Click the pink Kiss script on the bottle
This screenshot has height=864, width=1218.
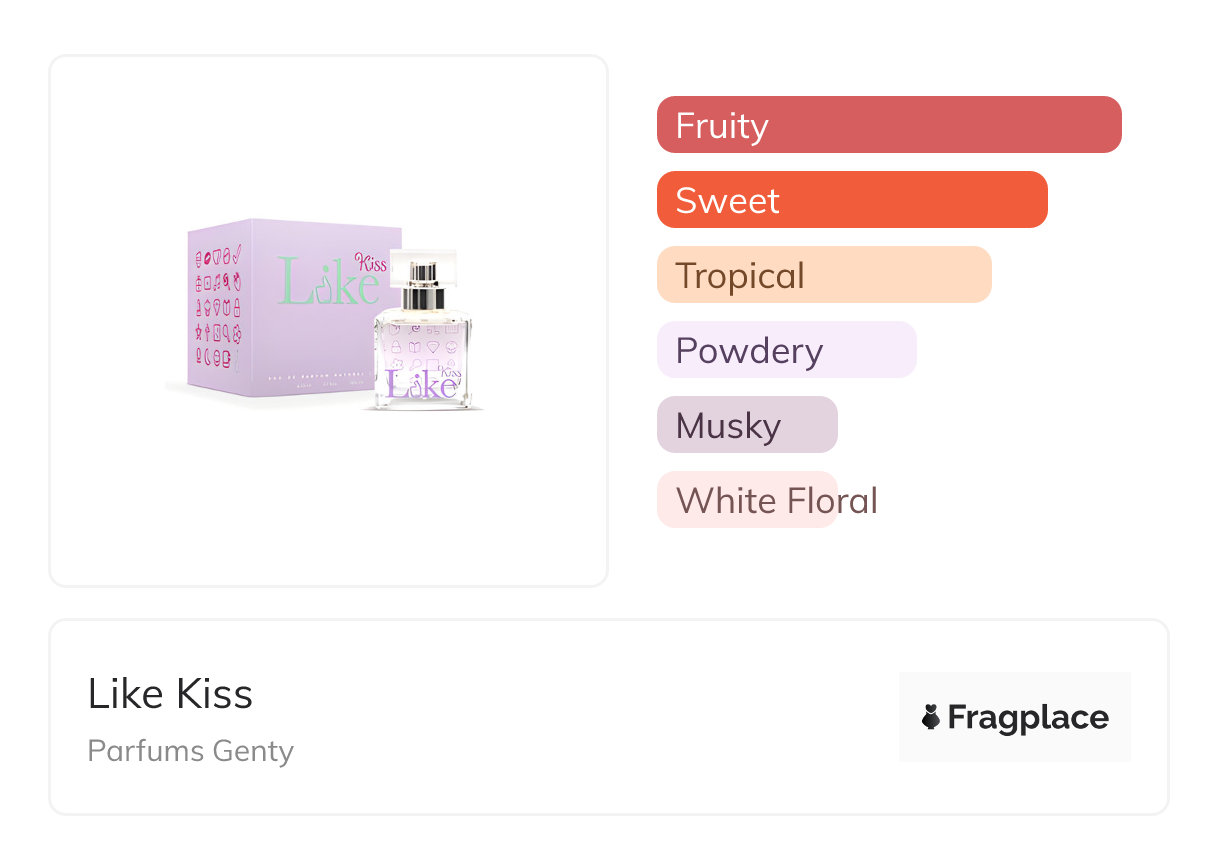pos(448,372)
